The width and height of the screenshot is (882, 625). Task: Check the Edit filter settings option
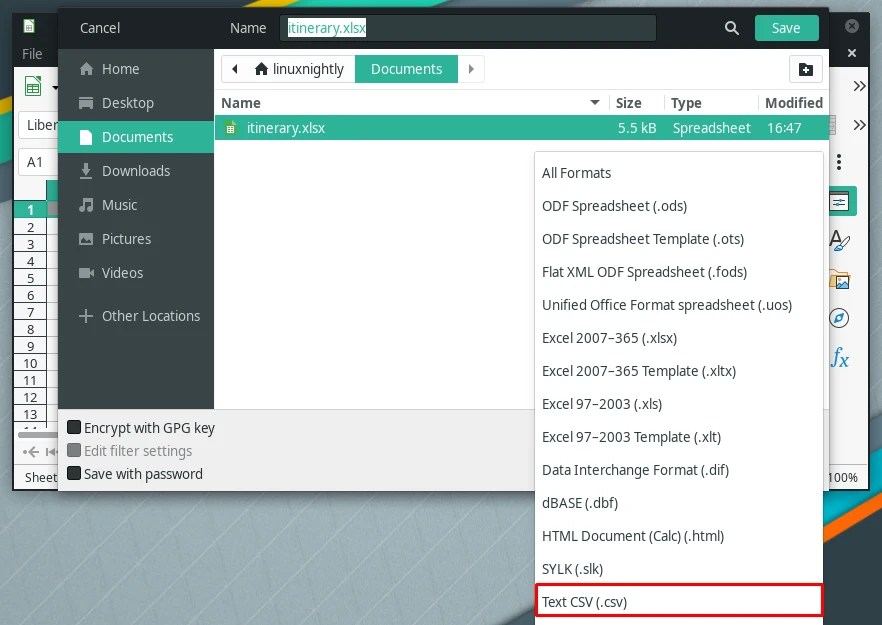73,450
